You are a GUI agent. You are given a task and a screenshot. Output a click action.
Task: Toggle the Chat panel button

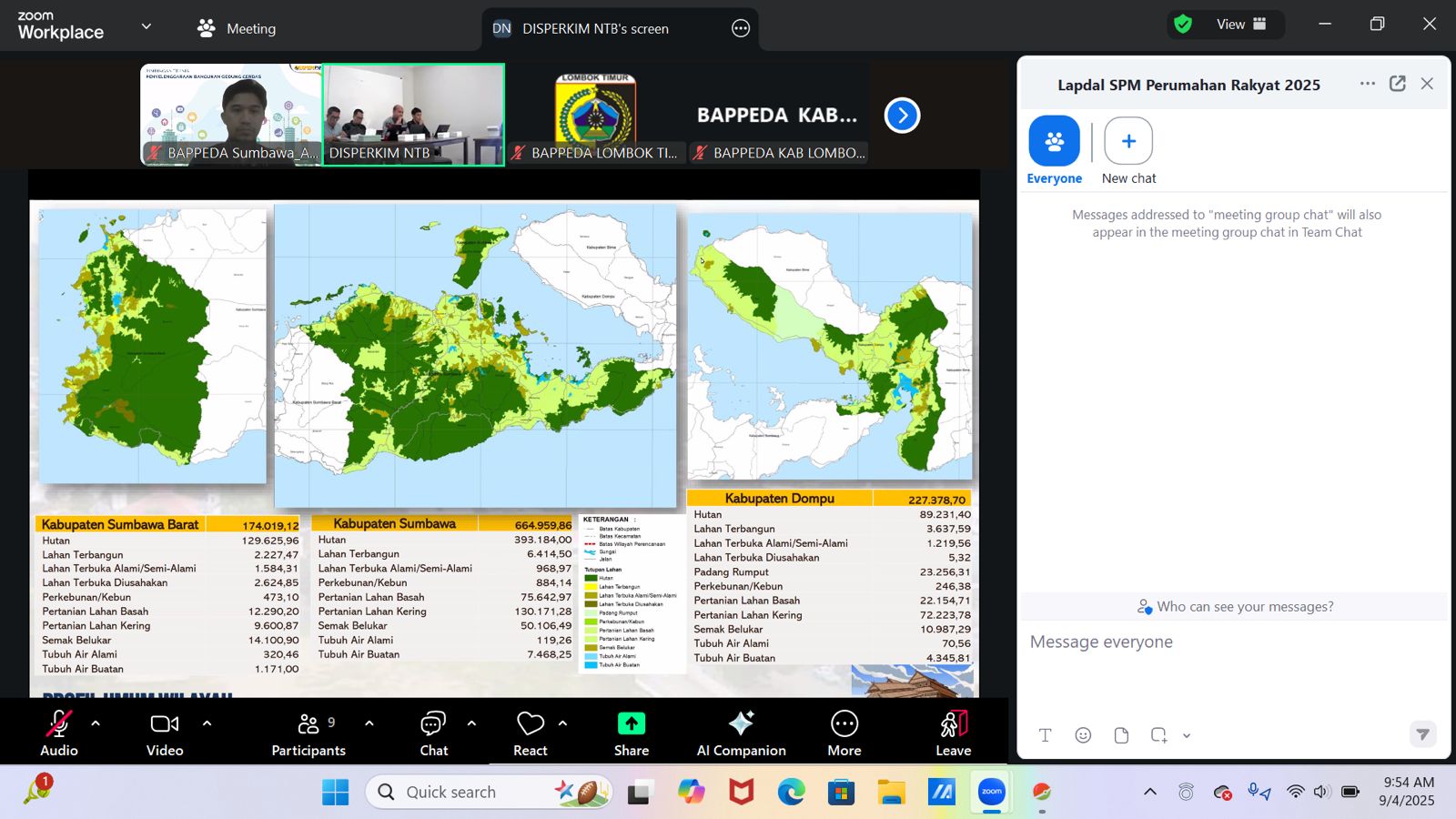click(433, 733)
